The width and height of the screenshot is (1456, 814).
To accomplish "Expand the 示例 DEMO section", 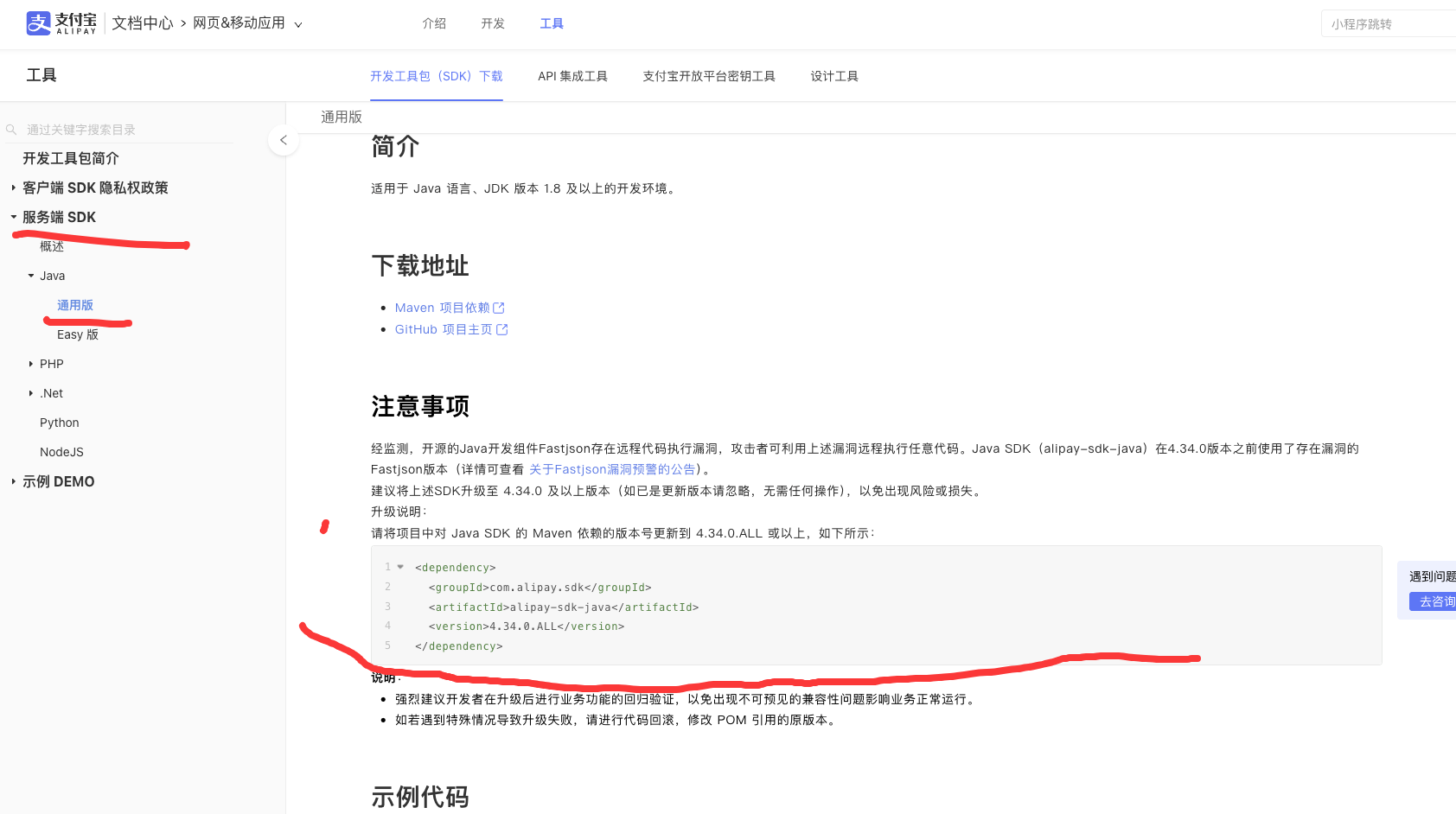I will (x=13, y=481).
